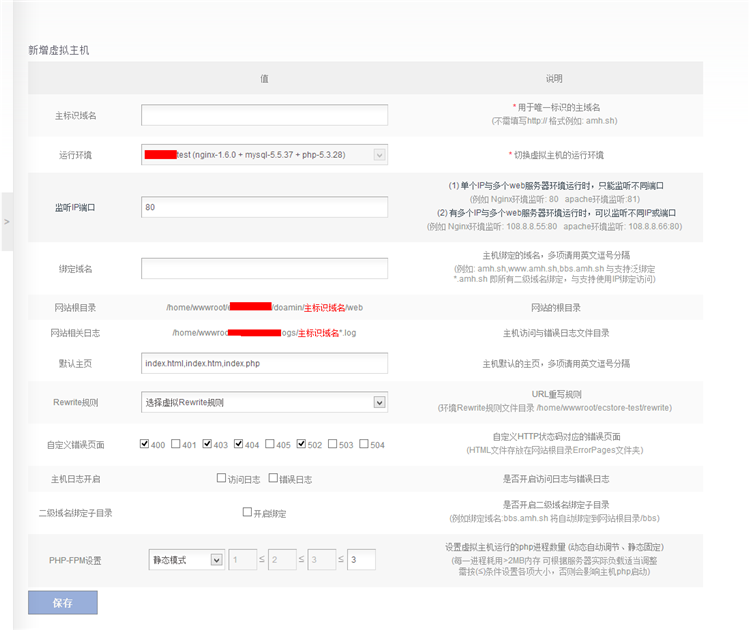This screenshot has height=630, width=750.
Task: Disable the 404 error page checkbox
Action: click(x=239, y=444)
